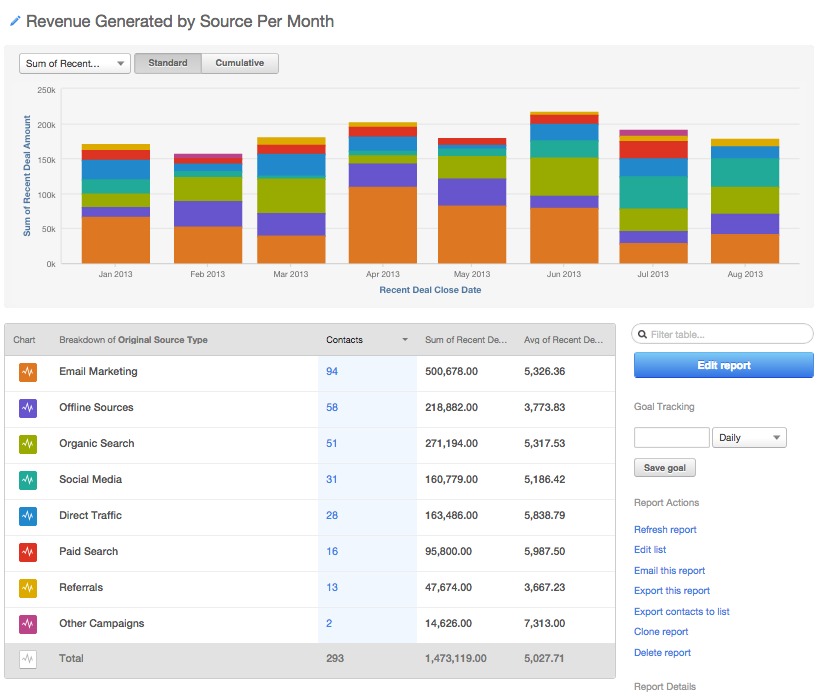Open the Export this report link
The image size is (828, 692).
point(672,591)
